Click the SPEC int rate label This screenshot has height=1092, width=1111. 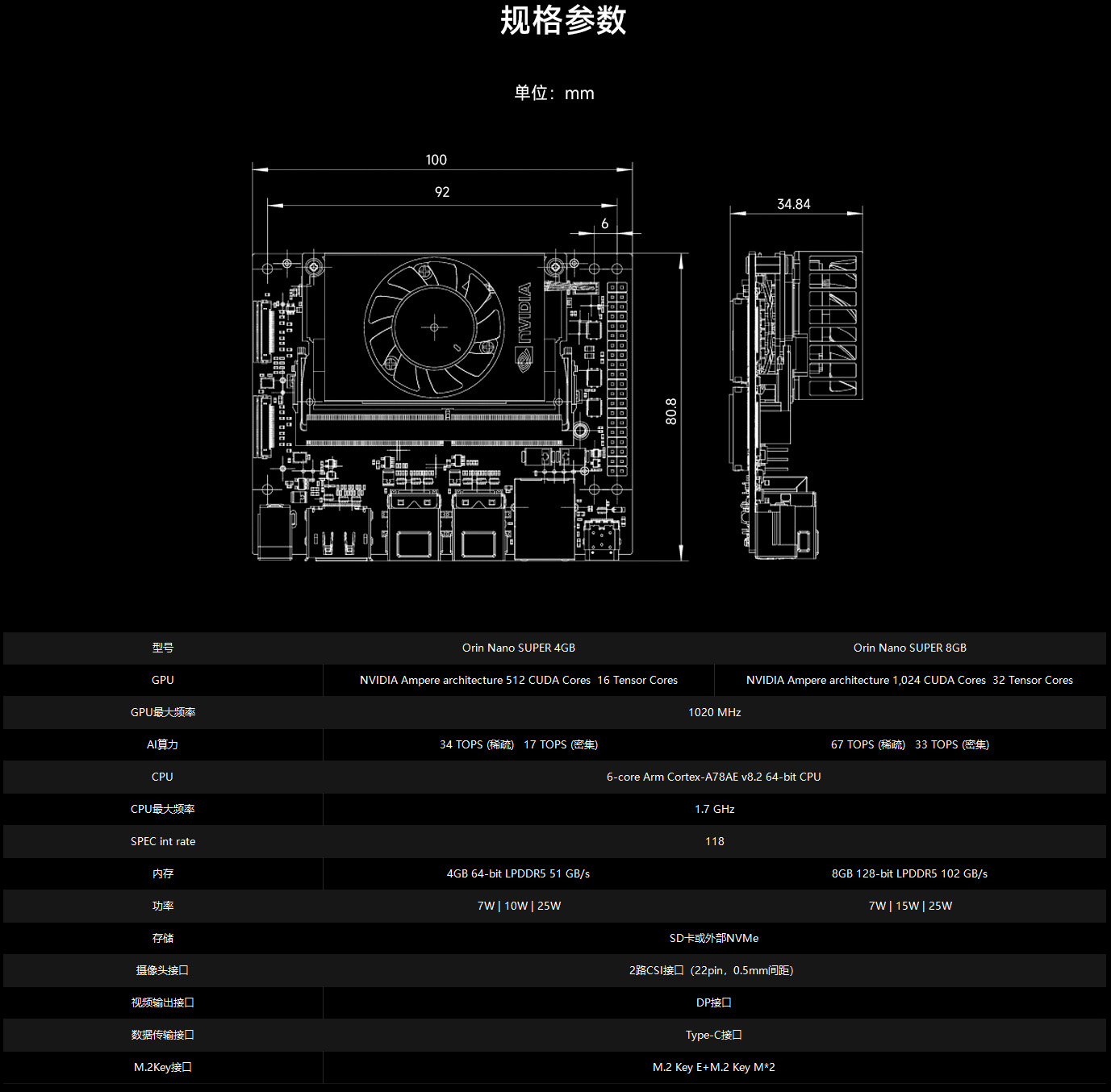163,841
